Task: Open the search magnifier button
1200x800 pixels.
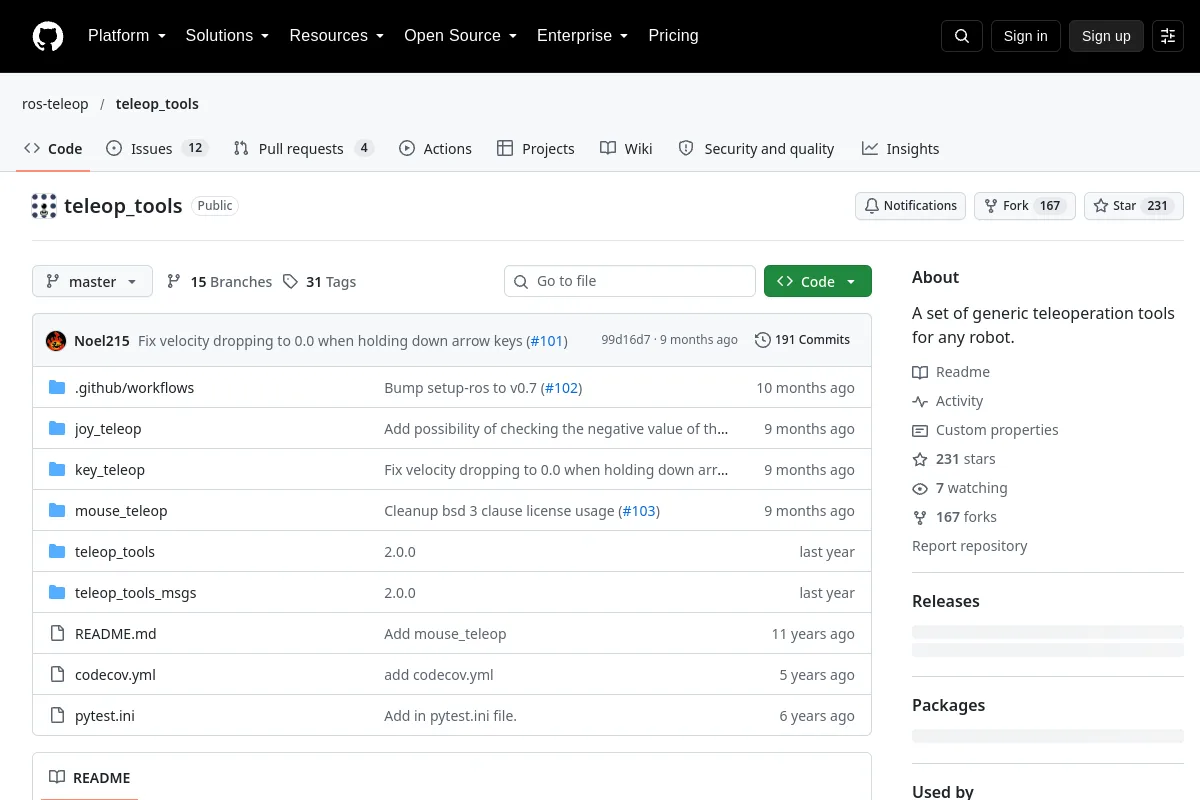Action: [962, 36]
